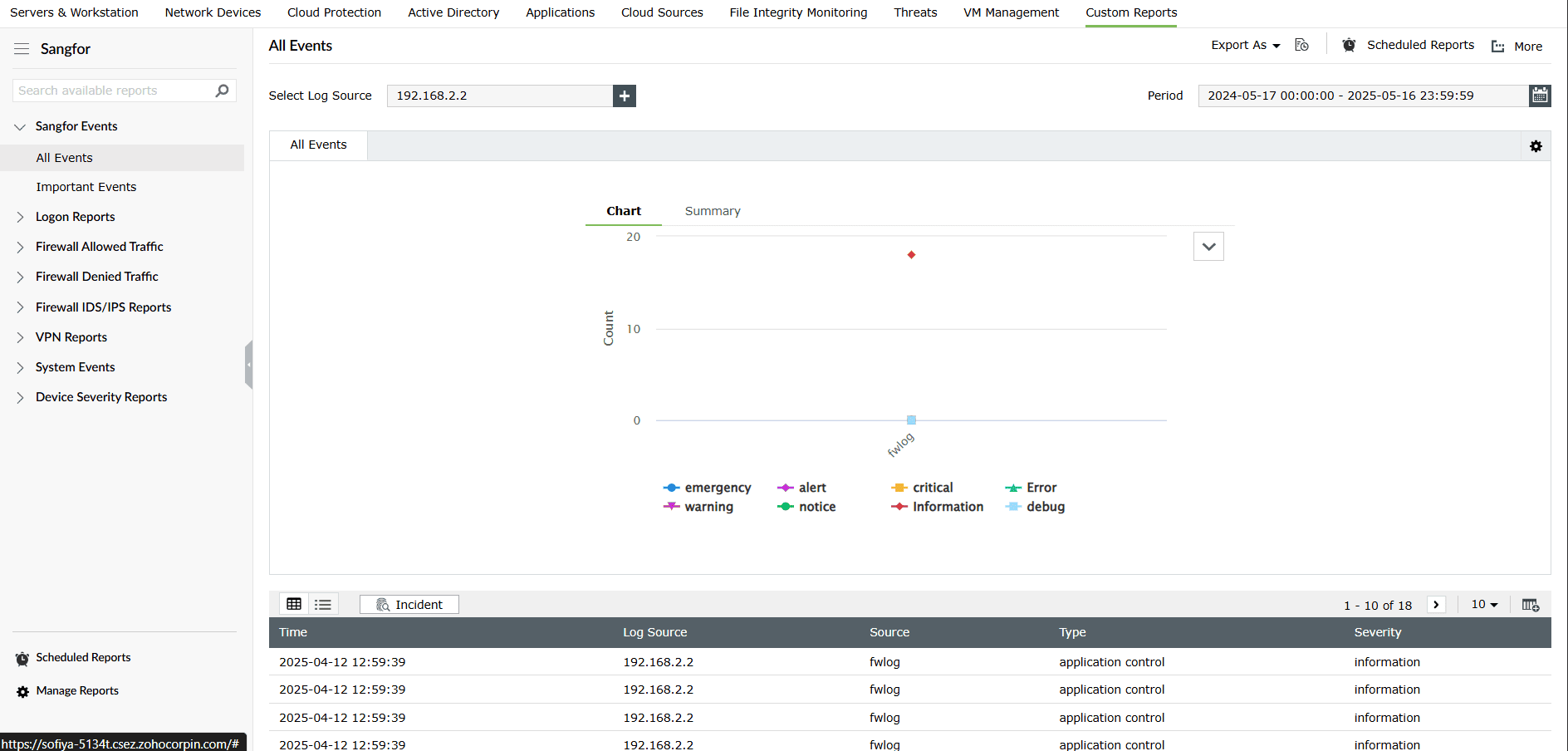
Task: Toggle warning series in legend
Action: (698, 507)
